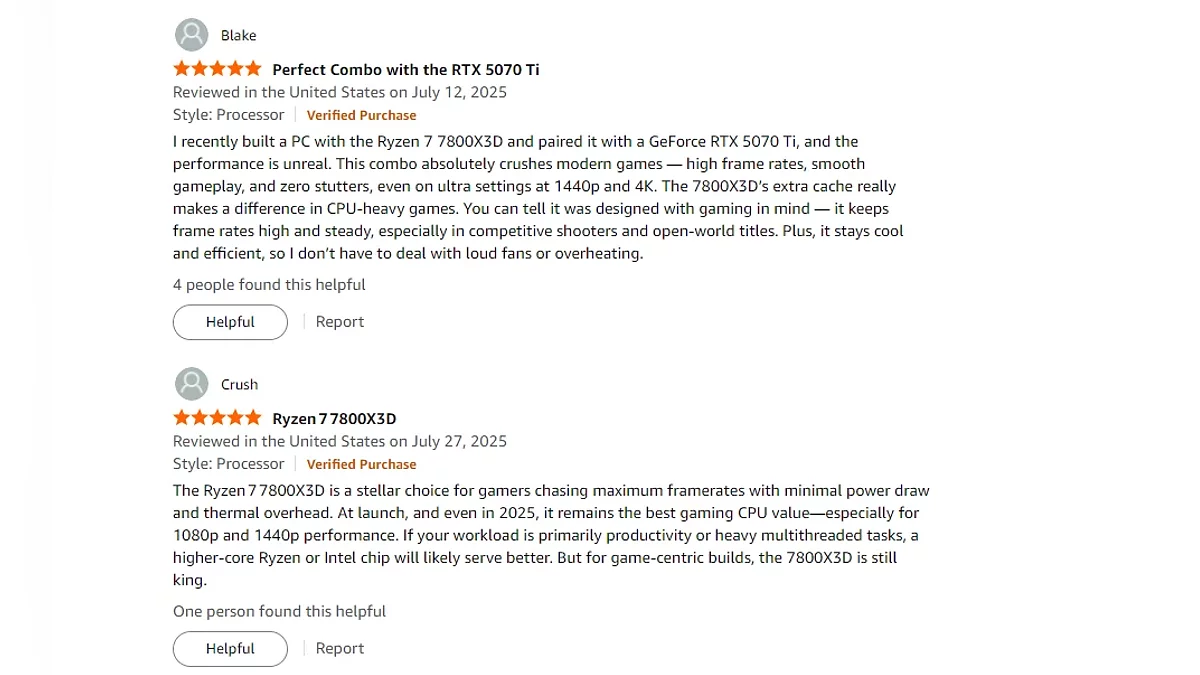Click the five-star rating on Blake's review
Viewport: 1200px width, 675px height.
[217, 69]
